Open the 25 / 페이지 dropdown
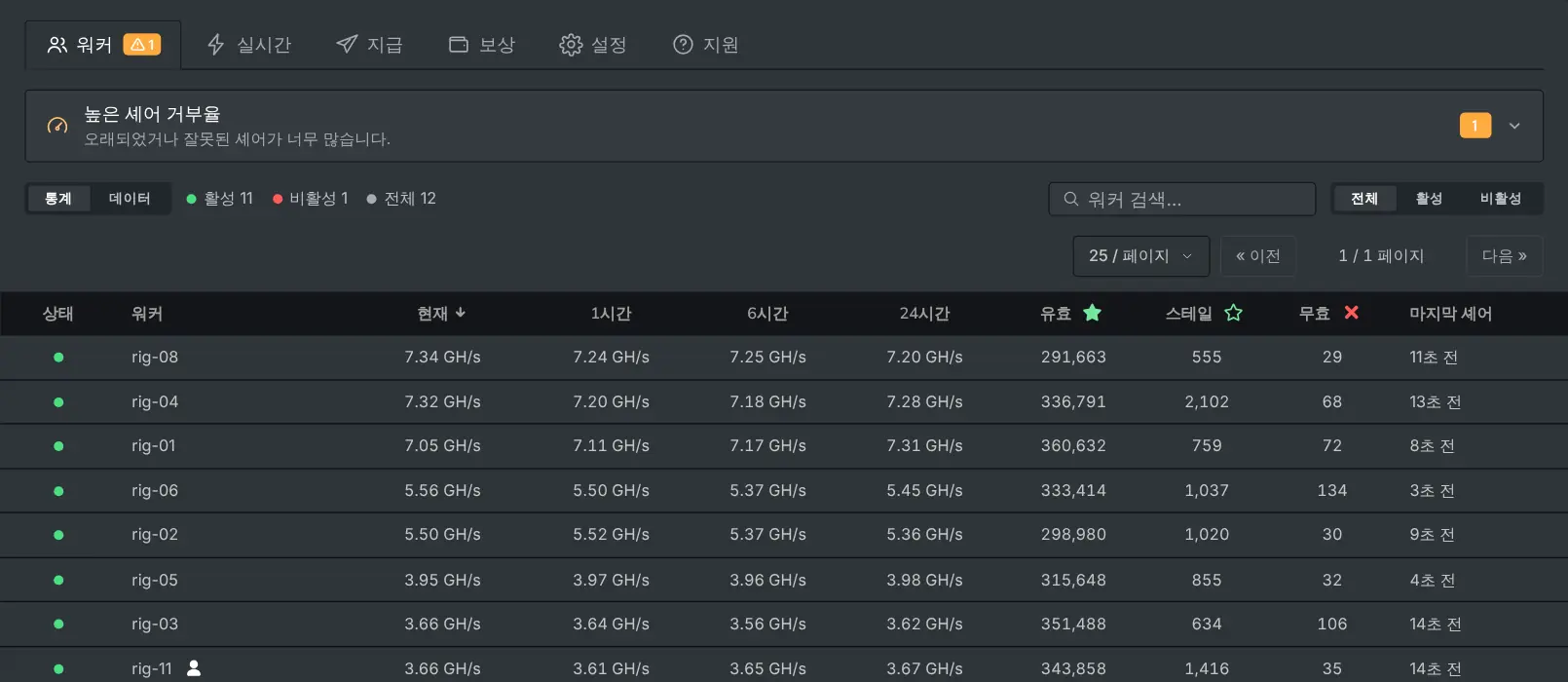Viewport: 1568px width, 682px height. pyautogui.click(x=1141, y=256)
